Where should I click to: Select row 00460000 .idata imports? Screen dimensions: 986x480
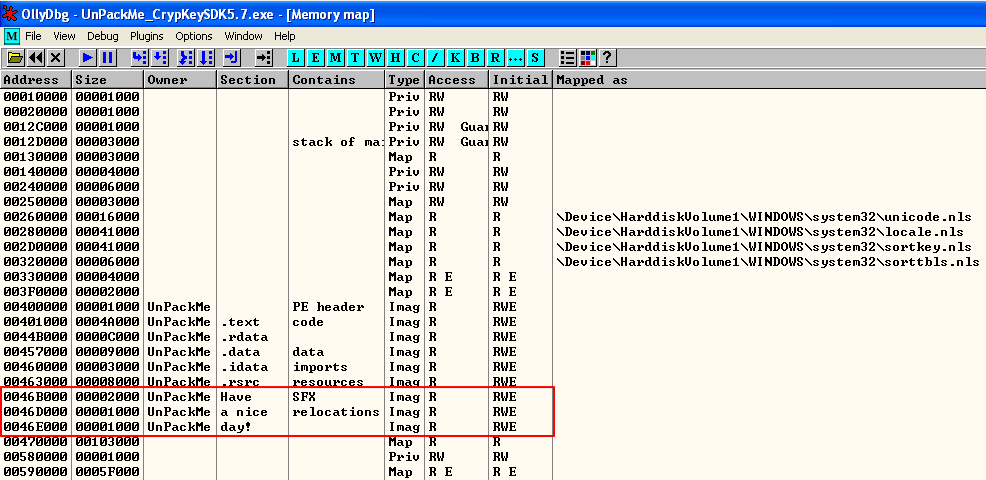pos(493,367)
